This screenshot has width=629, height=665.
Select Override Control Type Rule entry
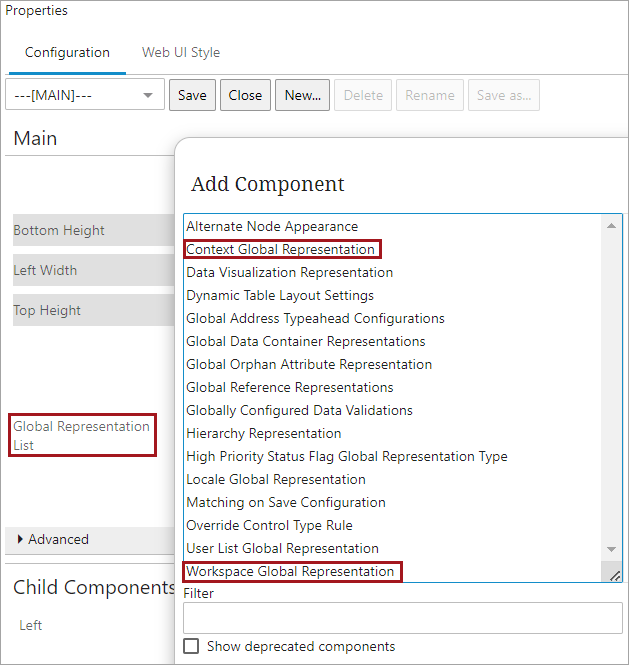(269, 525)
